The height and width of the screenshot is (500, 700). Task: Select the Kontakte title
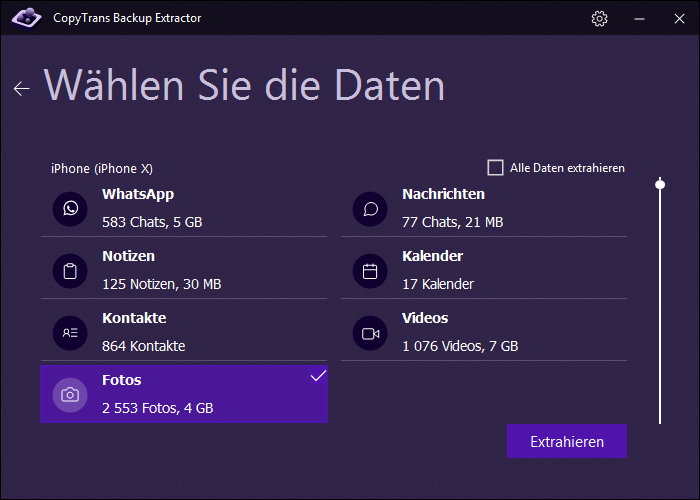[134, 318]
